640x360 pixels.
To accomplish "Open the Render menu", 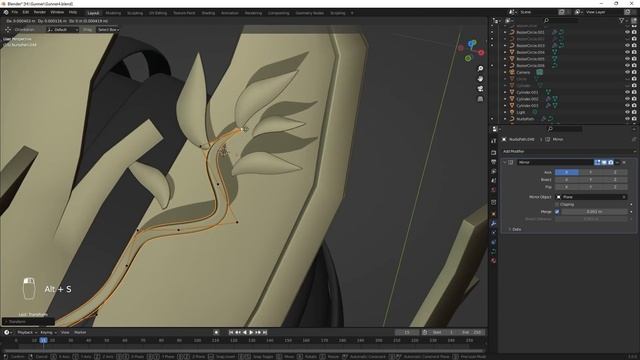I will coord(40,13).
